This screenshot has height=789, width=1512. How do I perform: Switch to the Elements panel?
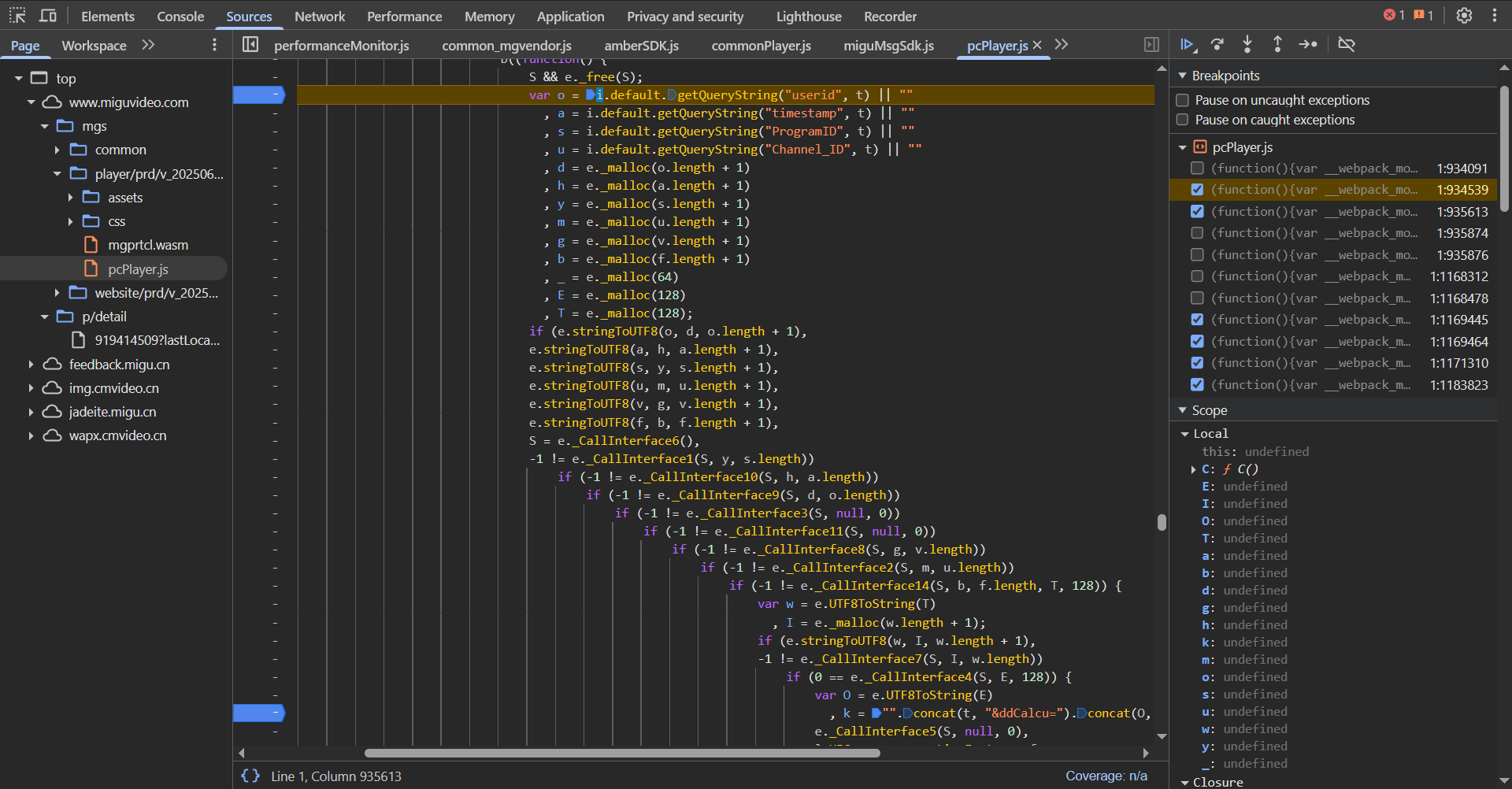click(108, 16)
